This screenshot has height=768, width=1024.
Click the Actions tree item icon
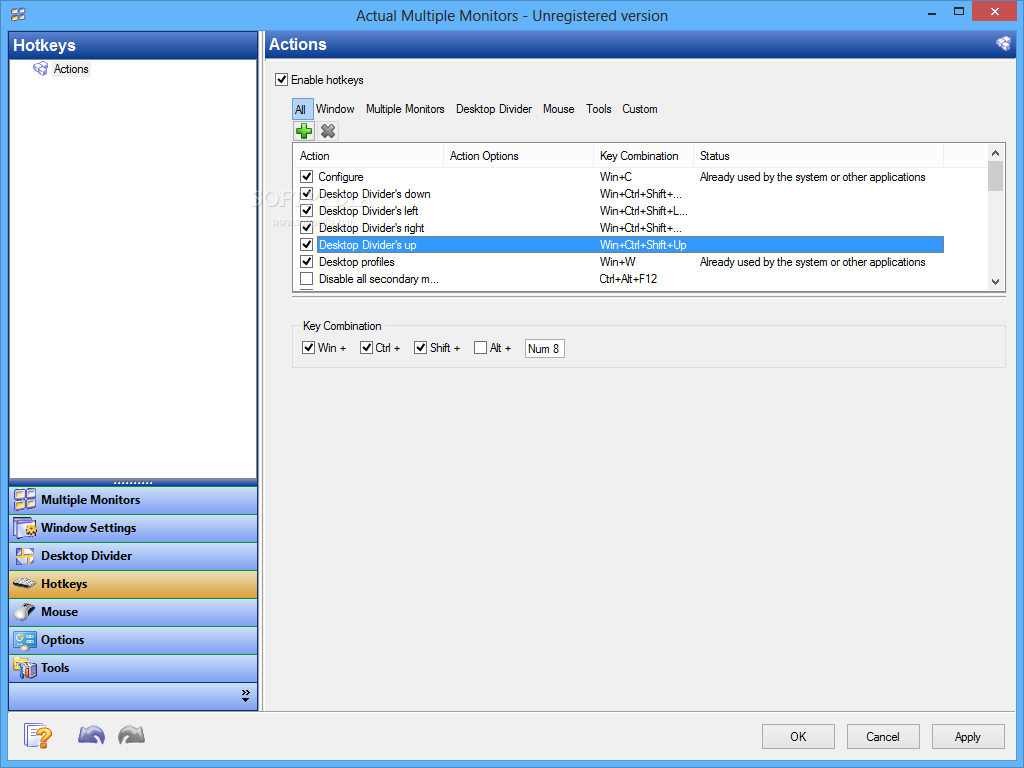[40, 69]
